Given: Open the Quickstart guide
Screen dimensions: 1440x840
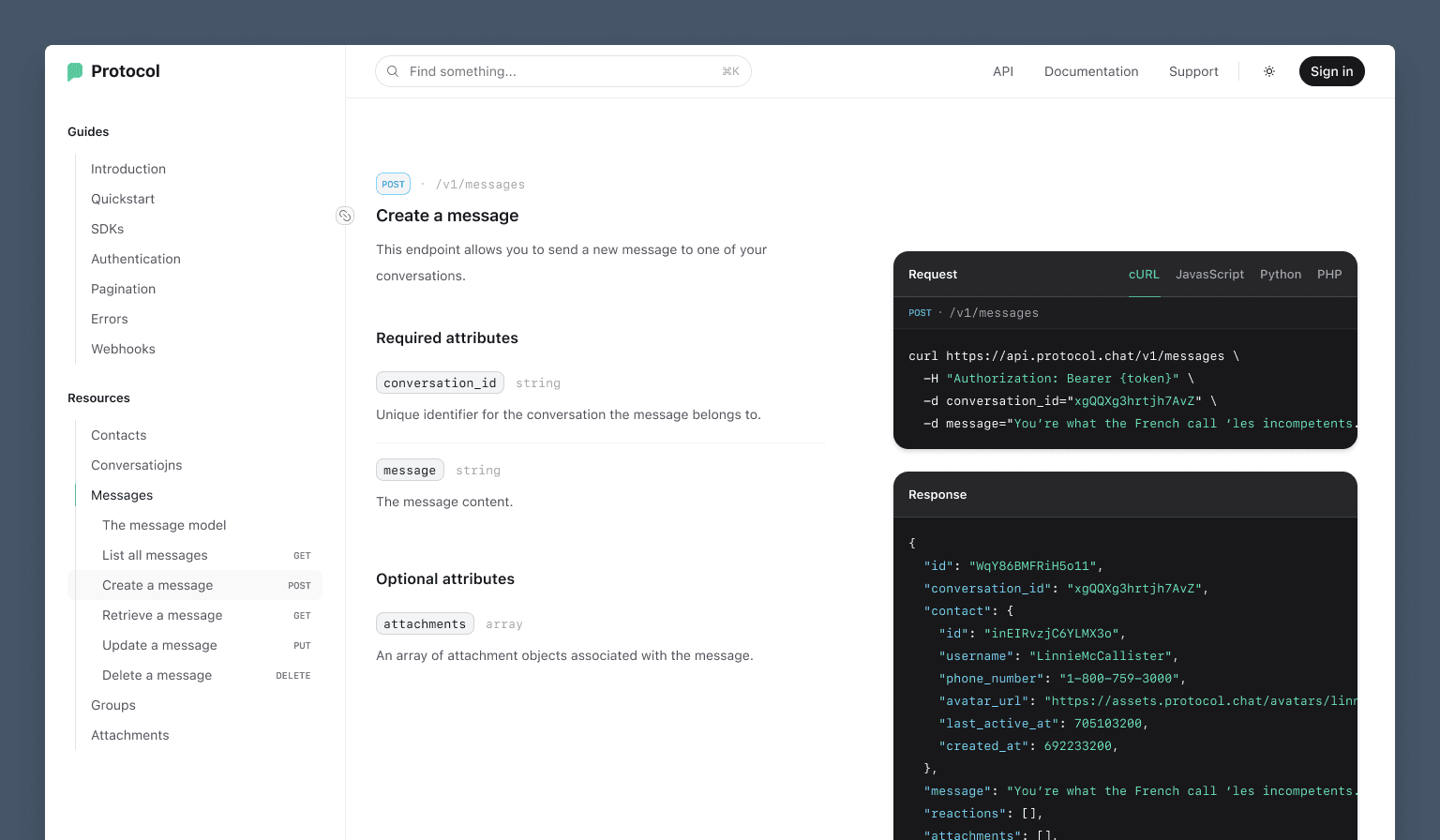Looking at the screenshot, I should 123,199.
